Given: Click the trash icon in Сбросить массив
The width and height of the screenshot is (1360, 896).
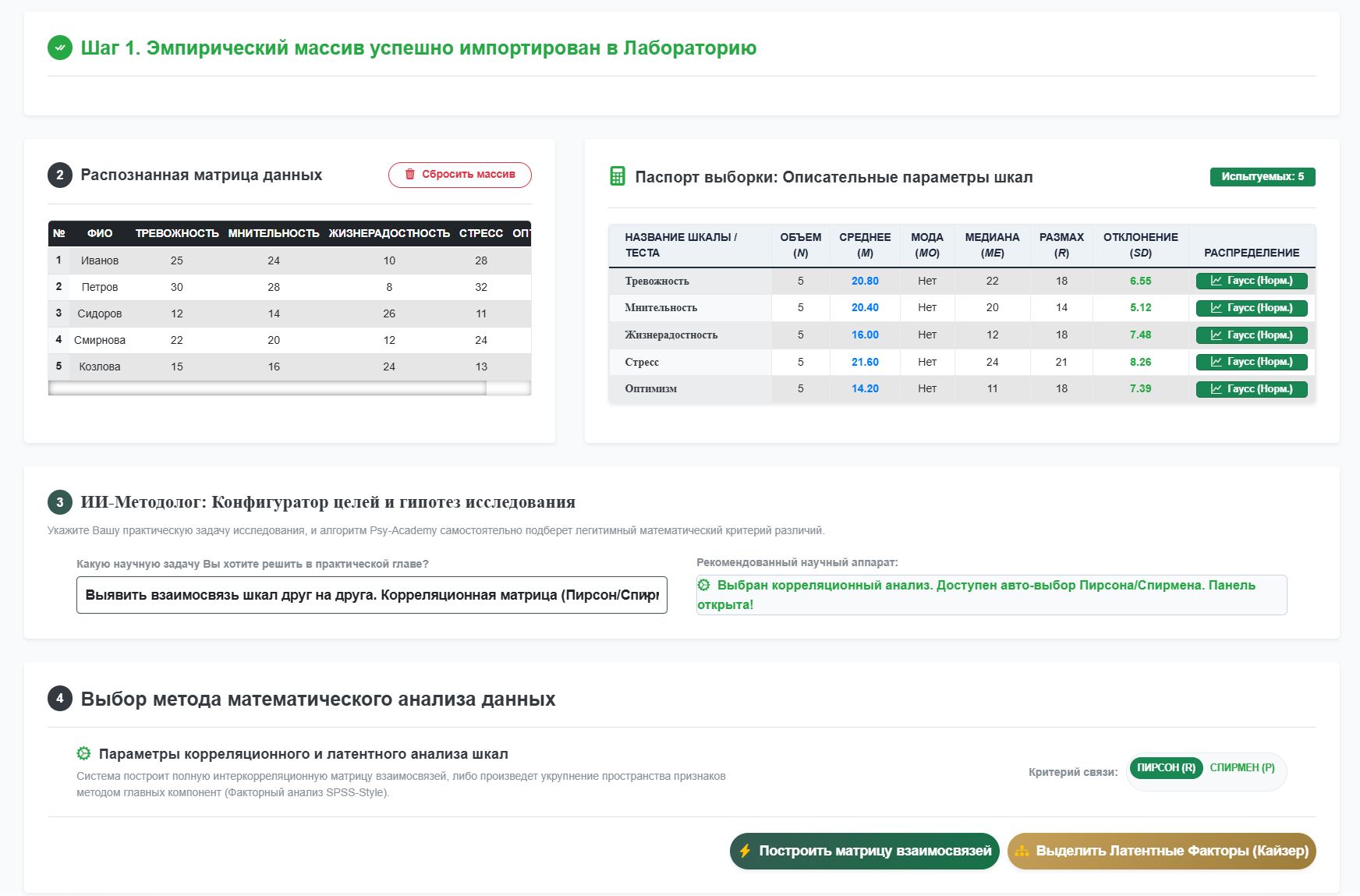Looking at the screenshot, I should (x=409, y=175).
